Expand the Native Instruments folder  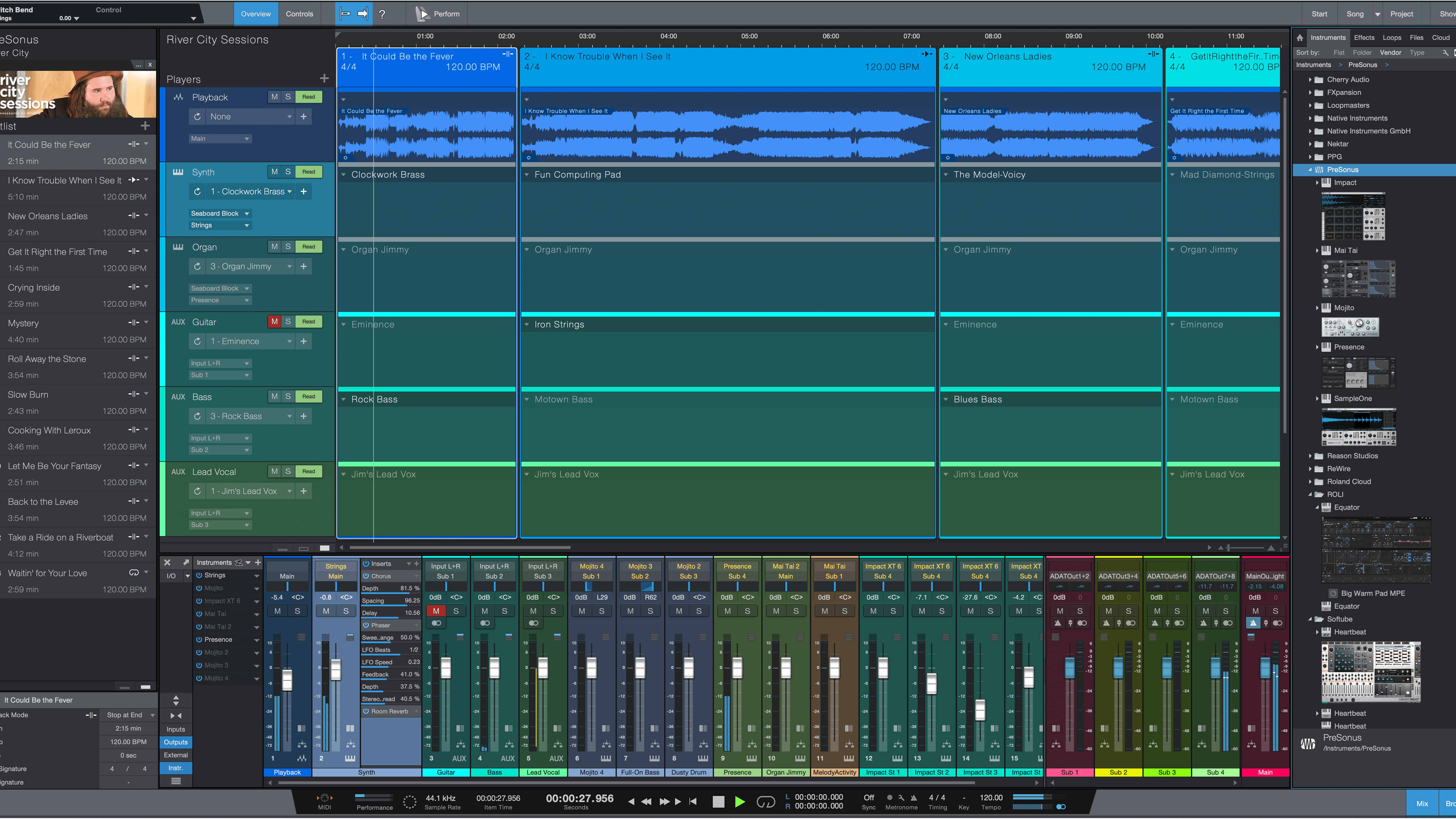[1310, 118]
